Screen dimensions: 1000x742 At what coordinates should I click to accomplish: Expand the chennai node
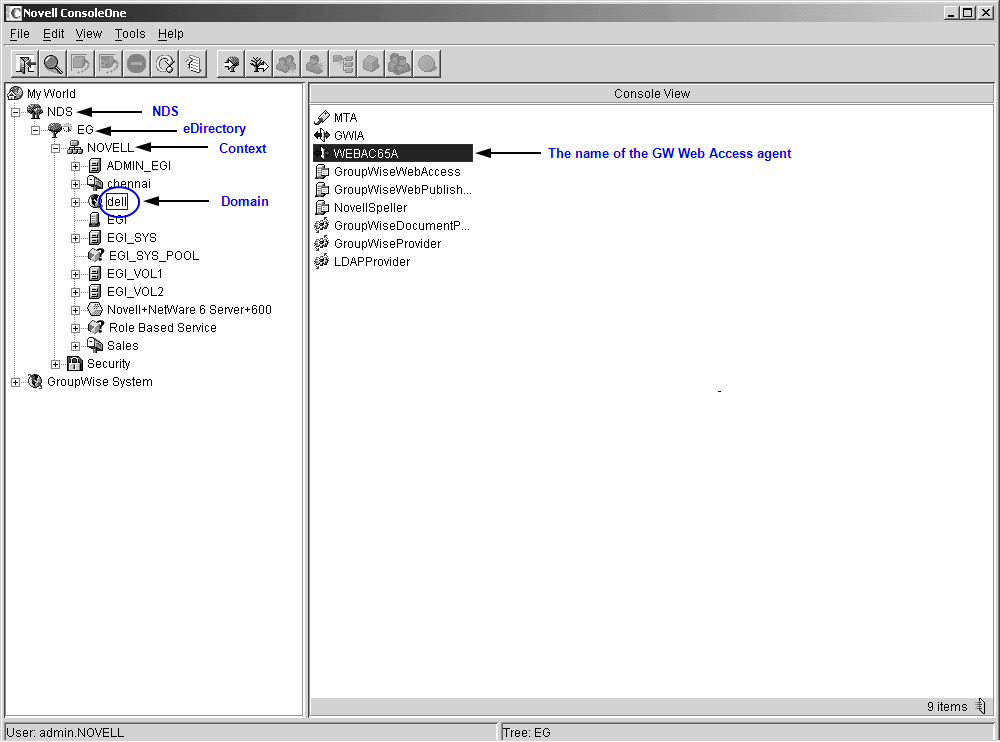click(x=75, y=184)
